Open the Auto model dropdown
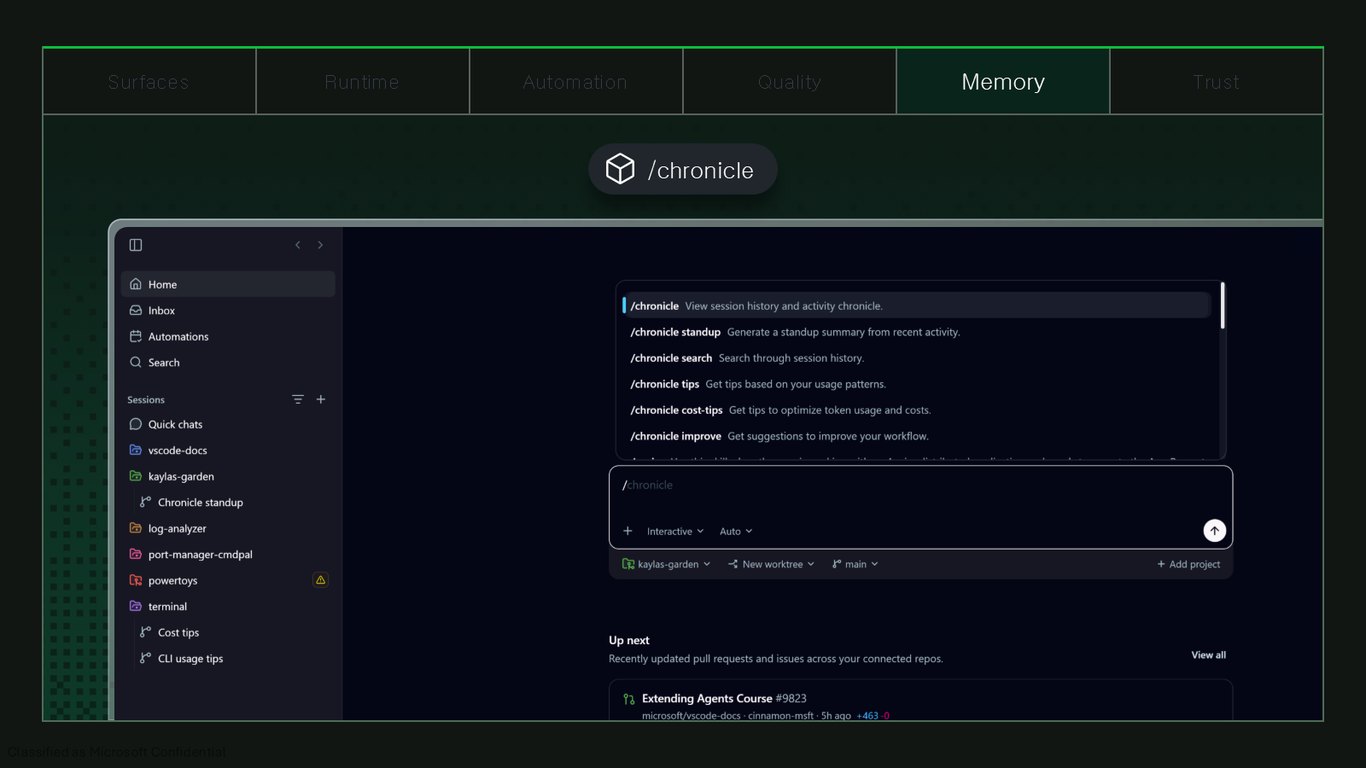Viewport: 1366px width, 768px height. pyautogui.click(x=736, y=531)
